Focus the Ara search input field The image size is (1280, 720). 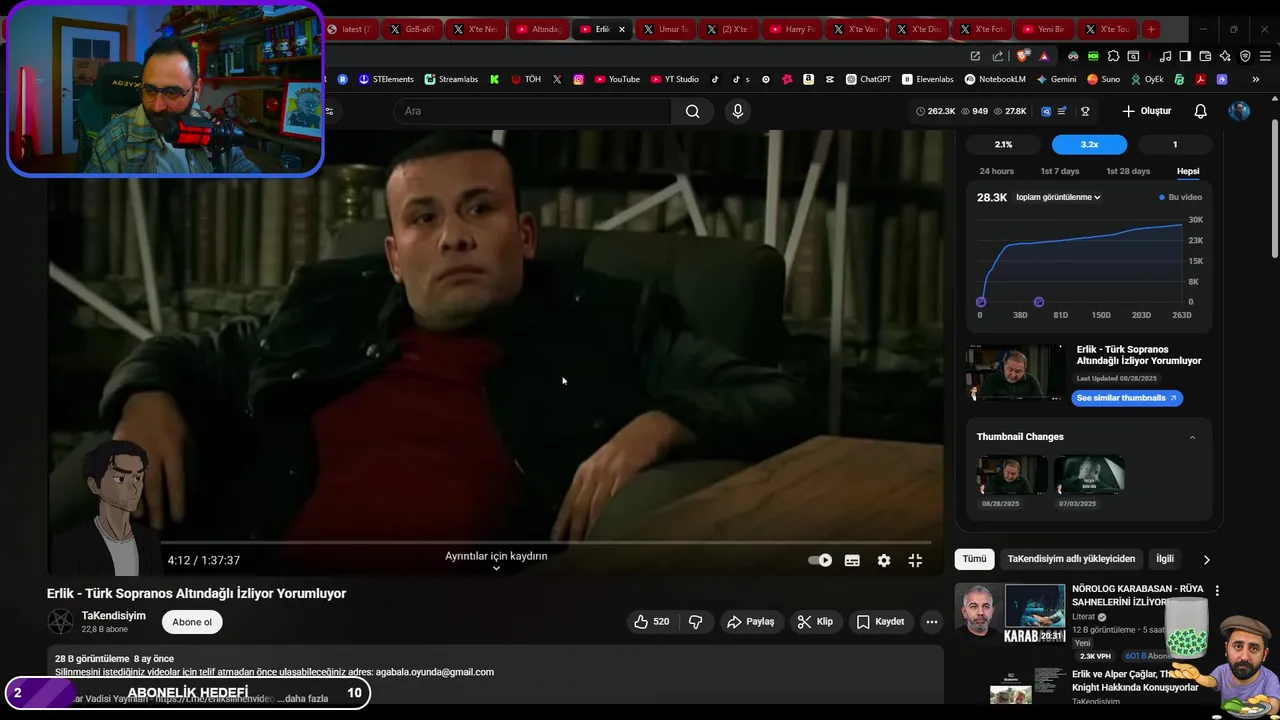[532, 111]
